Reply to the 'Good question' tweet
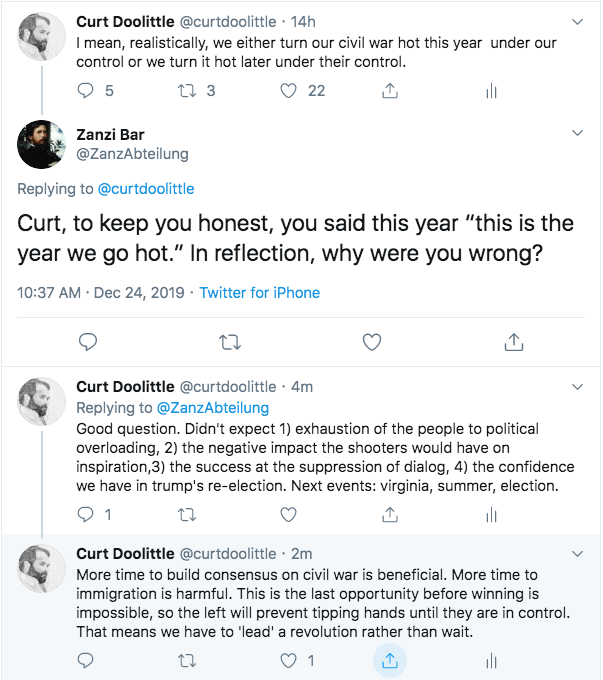 87,516
